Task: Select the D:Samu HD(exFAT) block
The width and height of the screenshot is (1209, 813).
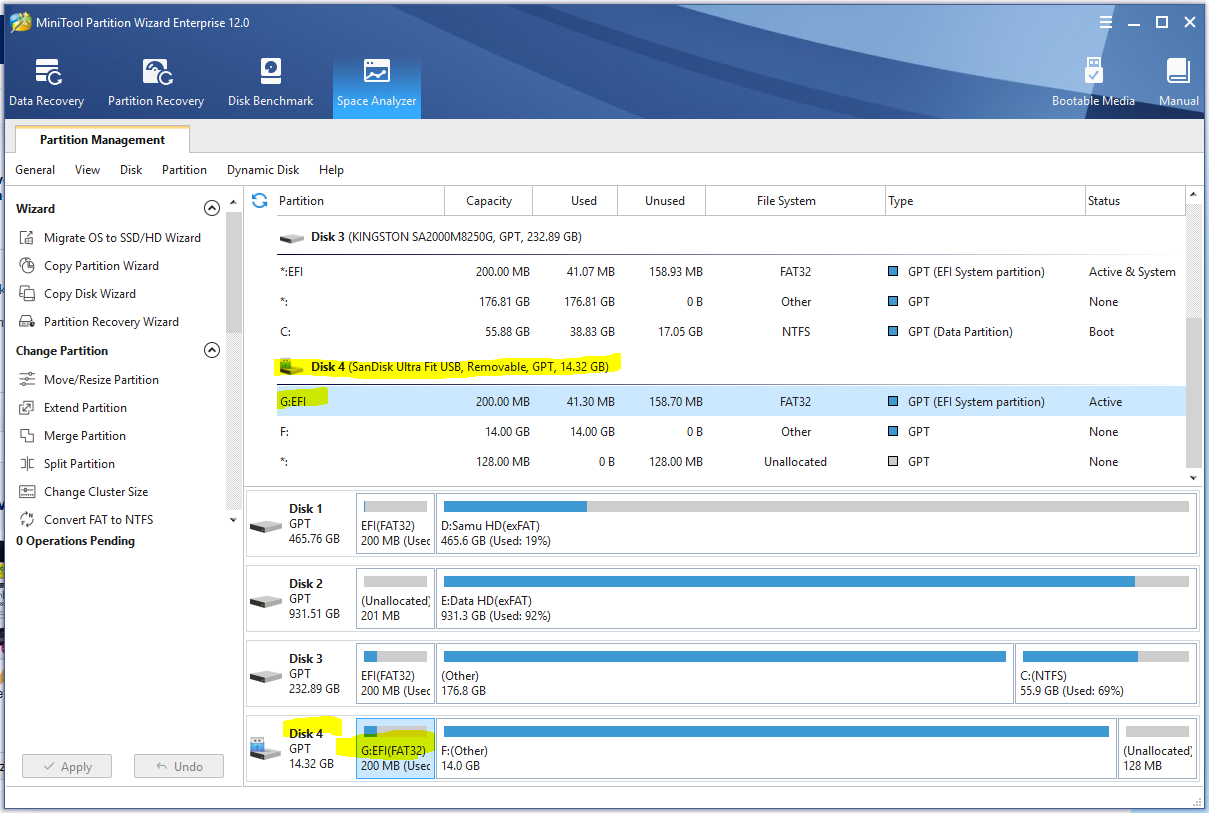Action: tap(816, 523)
